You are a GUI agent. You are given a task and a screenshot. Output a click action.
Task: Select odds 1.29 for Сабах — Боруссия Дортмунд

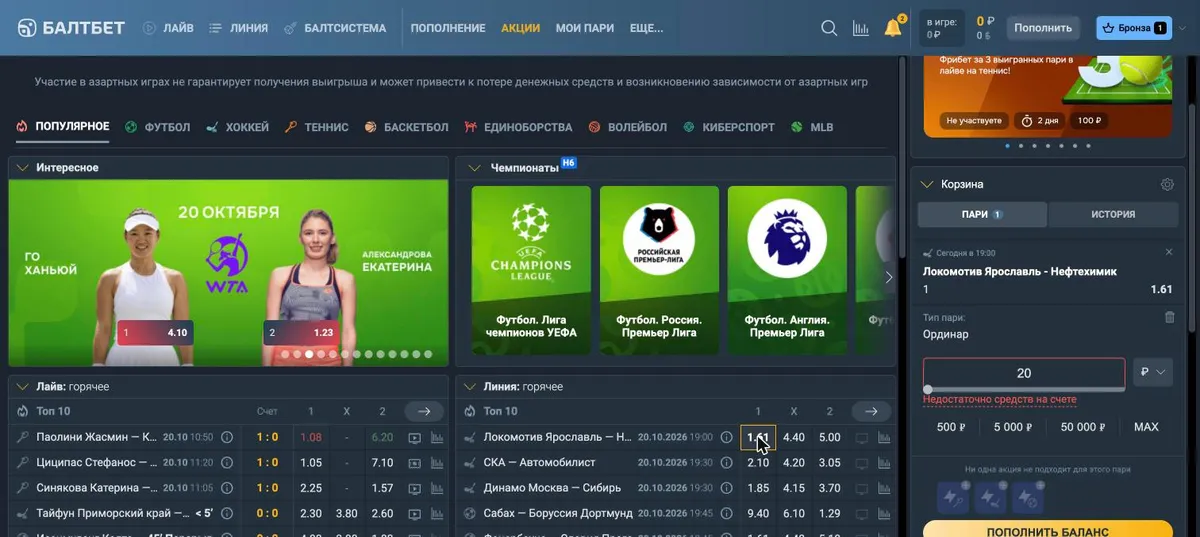[x=830, y=513]
